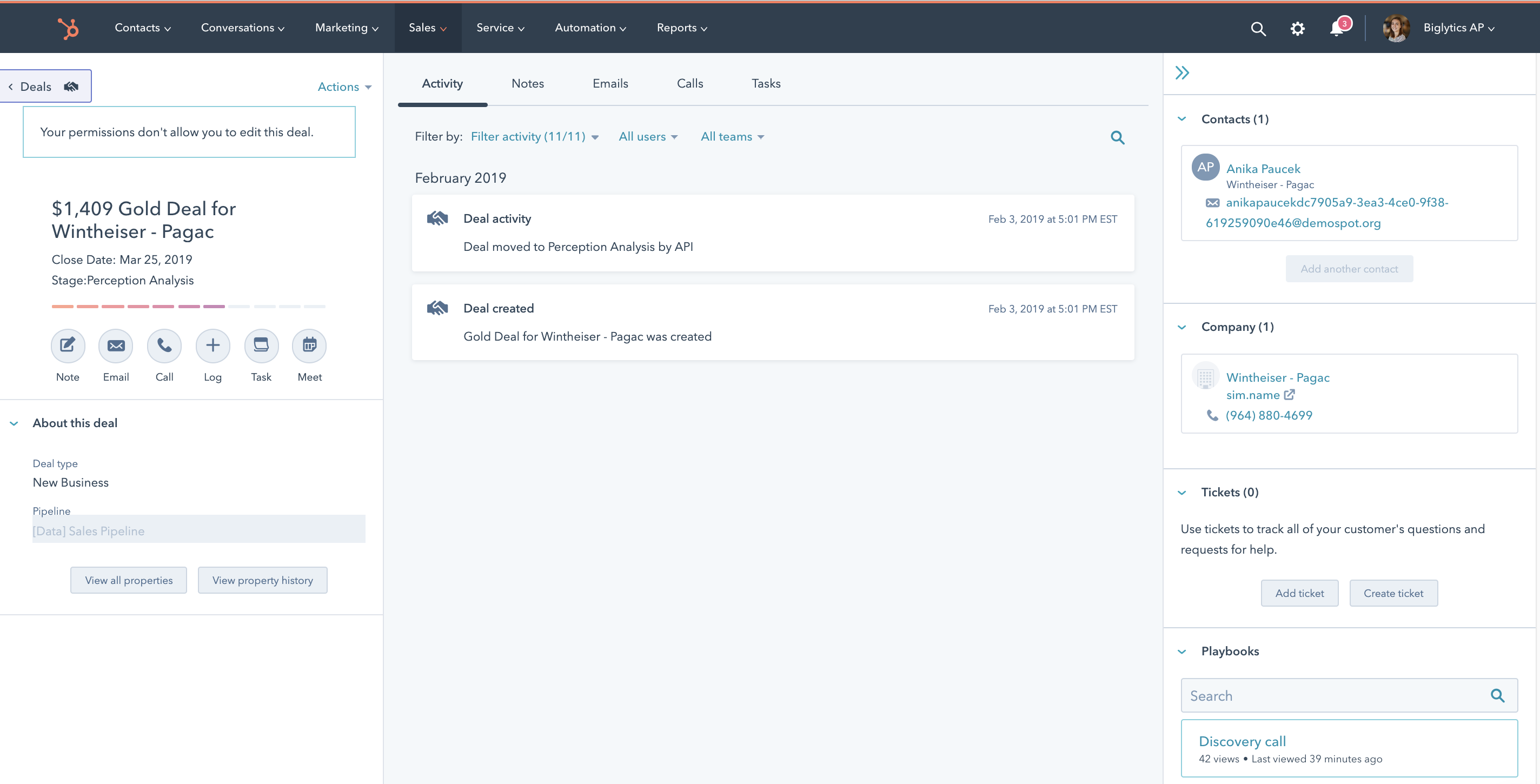Collapse the Contacts (1) section
Screen dimensions: 1540x784
pyautogui.click(x=1181, y=119)
